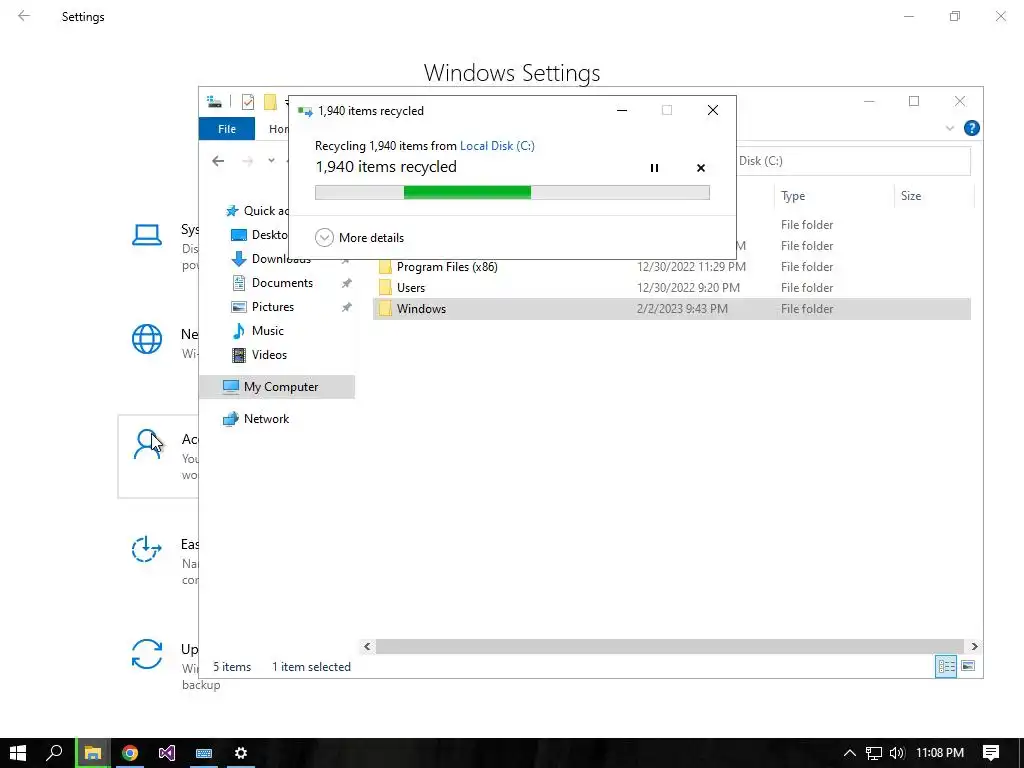Open the File tab in File Explorer
The image size is (1024, 768).
227,129
